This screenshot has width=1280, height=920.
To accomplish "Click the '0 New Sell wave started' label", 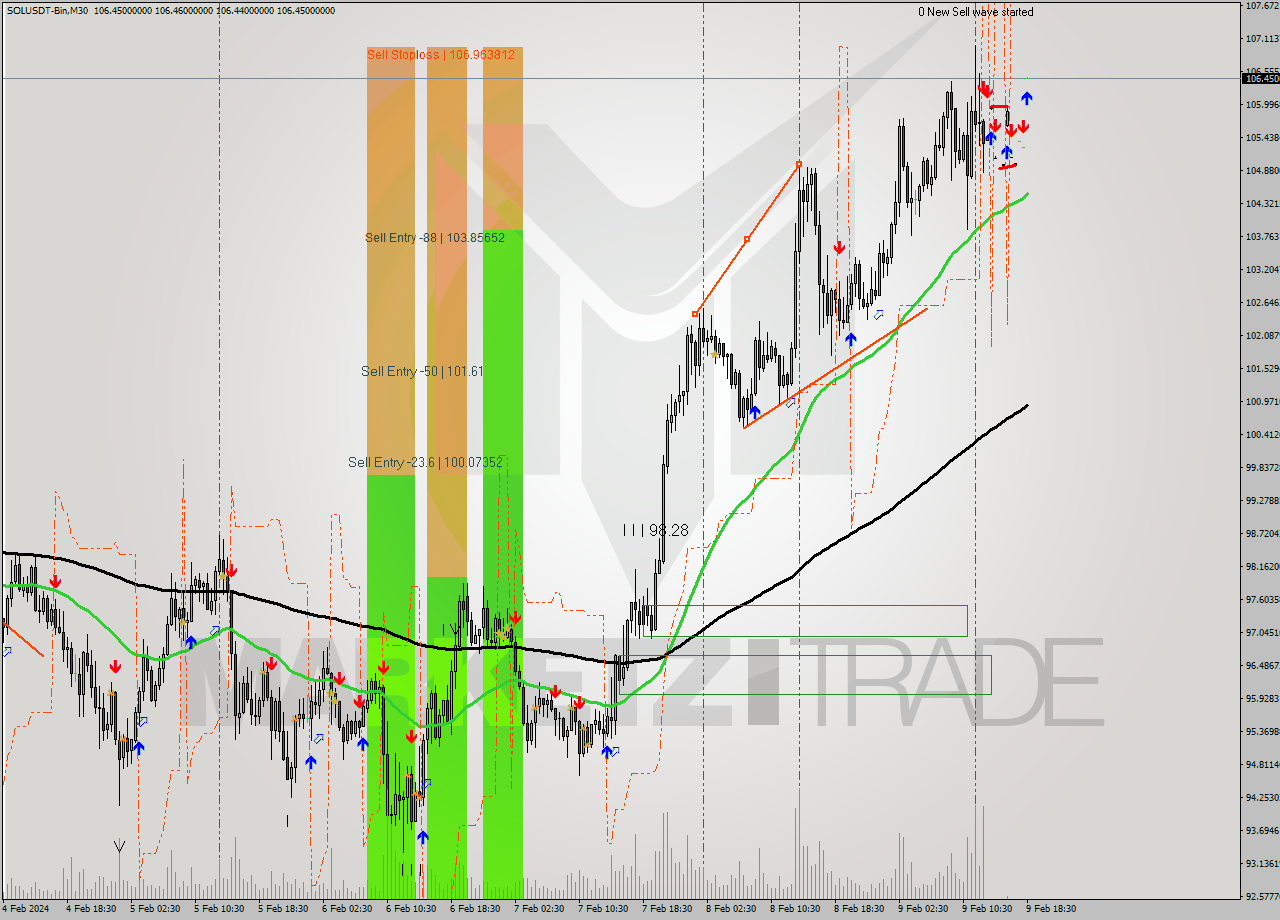I will [x=976, y=12].
